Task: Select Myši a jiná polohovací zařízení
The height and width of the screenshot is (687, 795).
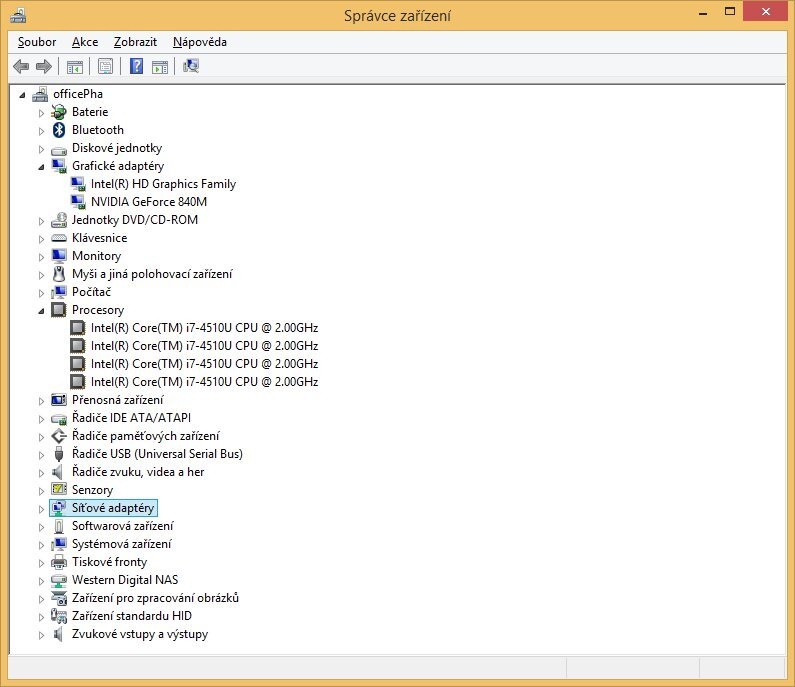Action: 152,274
